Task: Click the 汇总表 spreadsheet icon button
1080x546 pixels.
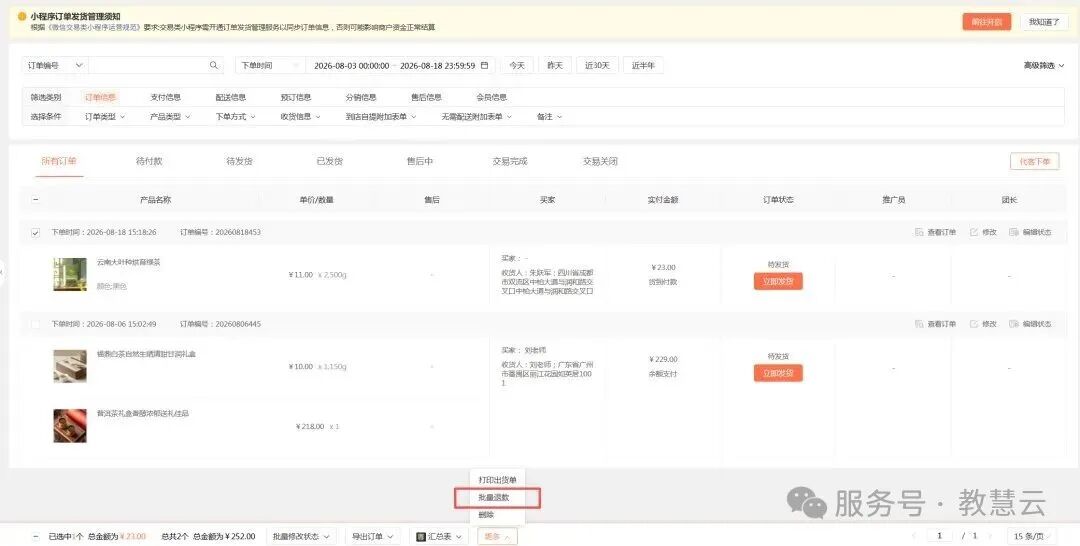Action: tap(421, 536)
